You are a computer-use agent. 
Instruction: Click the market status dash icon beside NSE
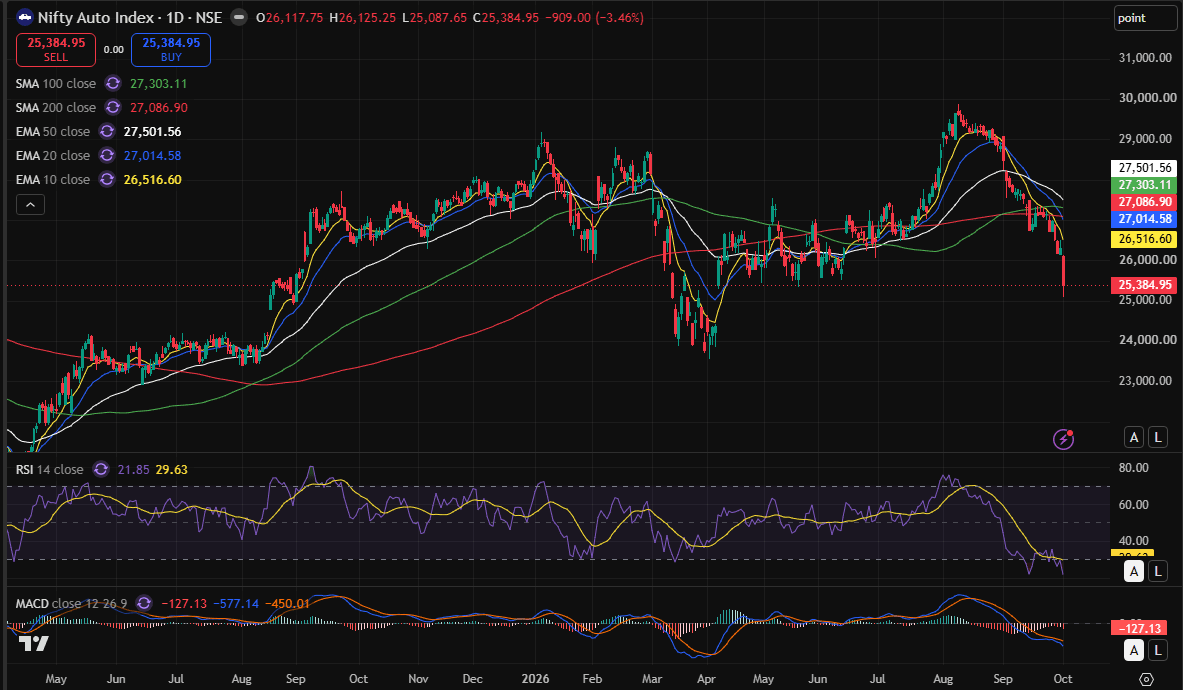click(x=239, y=17)
